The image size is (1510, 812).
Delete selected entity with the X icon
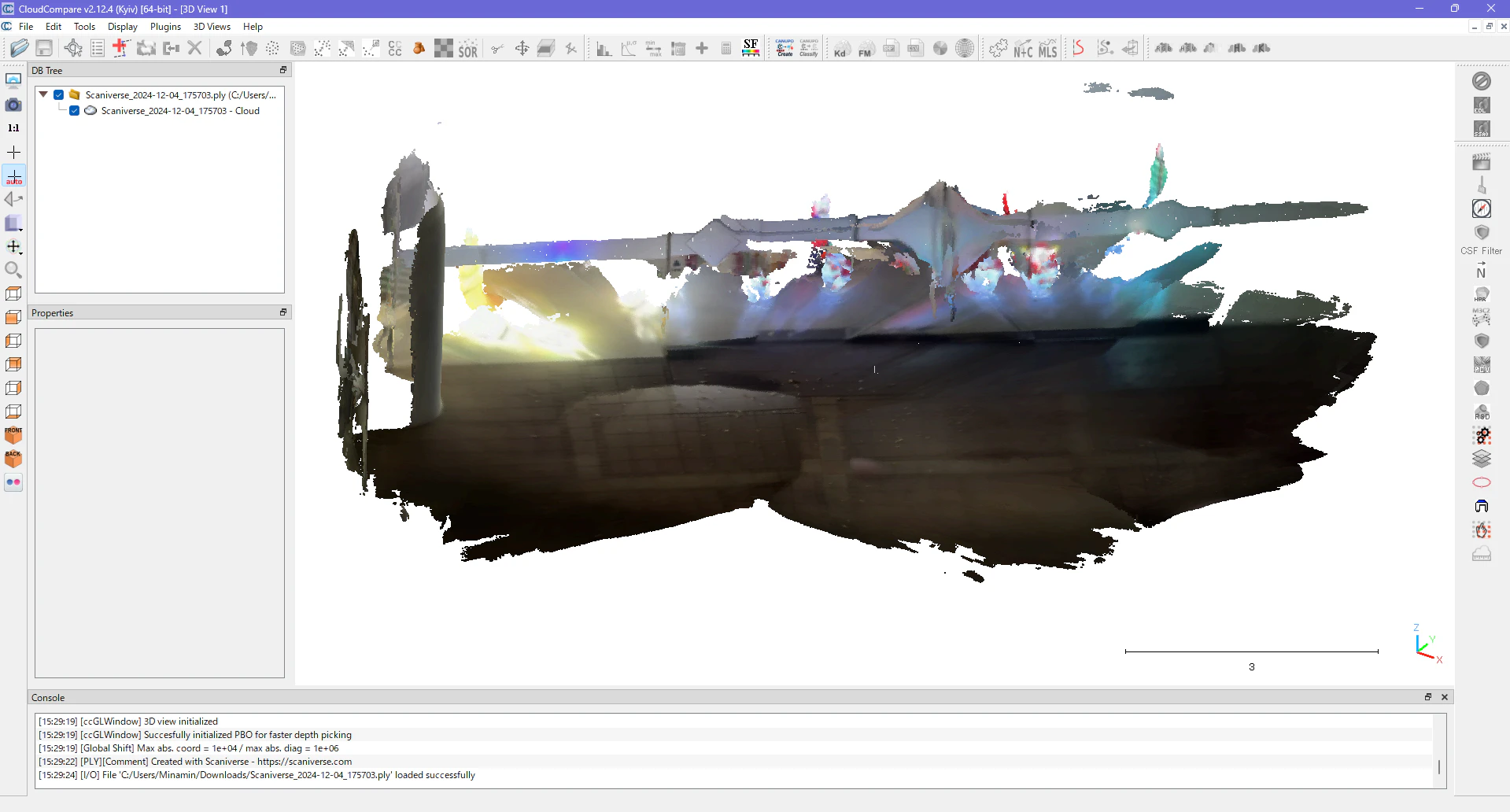pos(195,48)
